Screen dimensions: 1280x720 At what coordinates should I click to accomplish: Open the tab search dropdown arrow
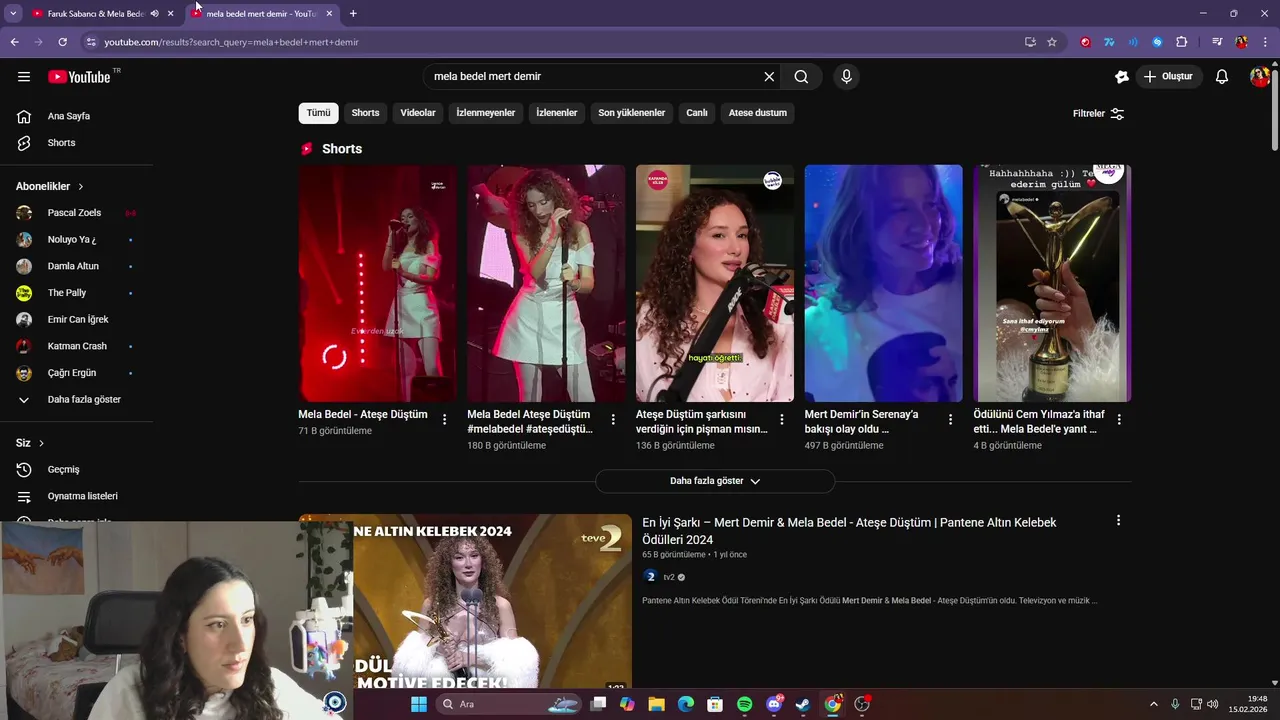click(x=13, y=14)
